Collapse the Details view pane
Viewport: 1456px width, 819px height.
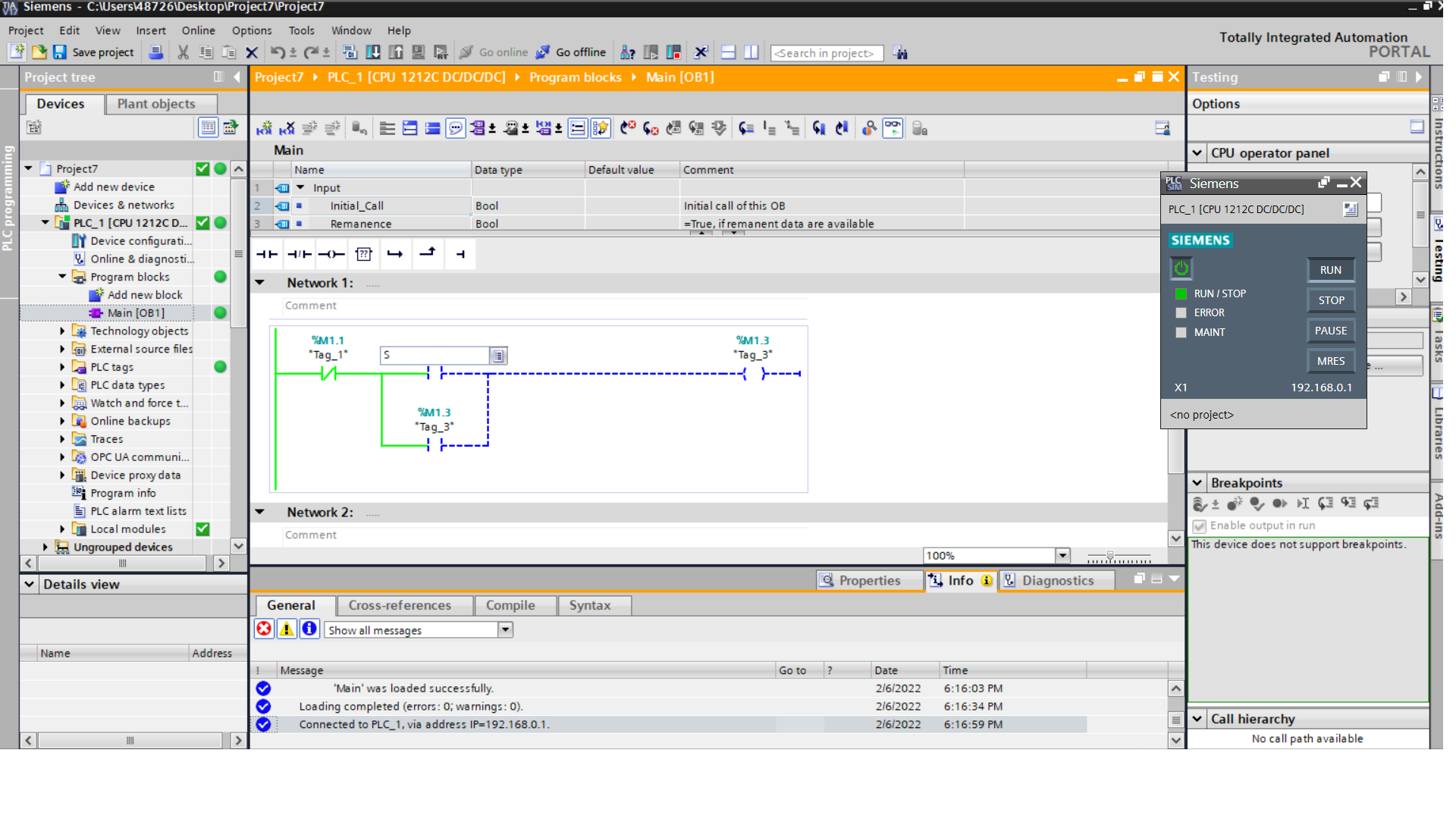tap(30, 585)
